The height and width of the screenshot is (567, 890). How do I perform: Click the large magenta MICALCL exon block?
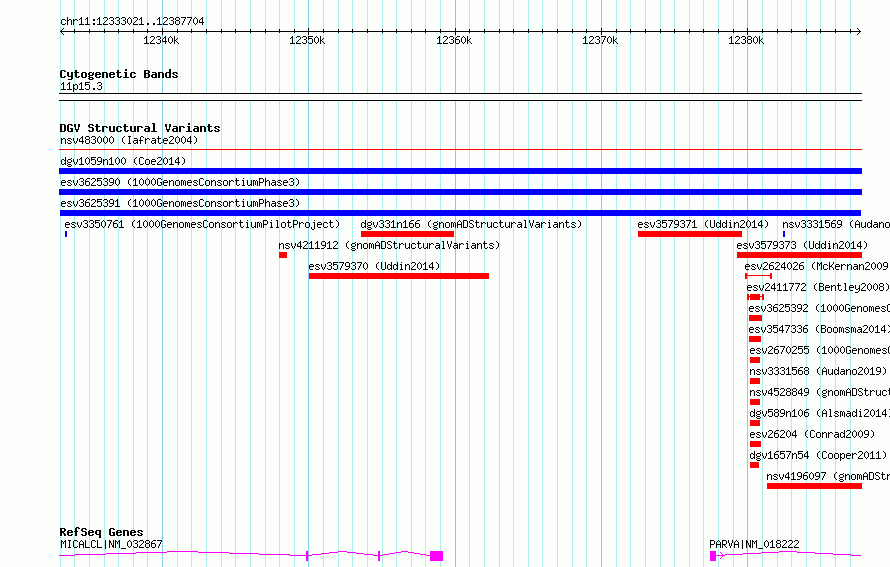click(x=436, y=556)
